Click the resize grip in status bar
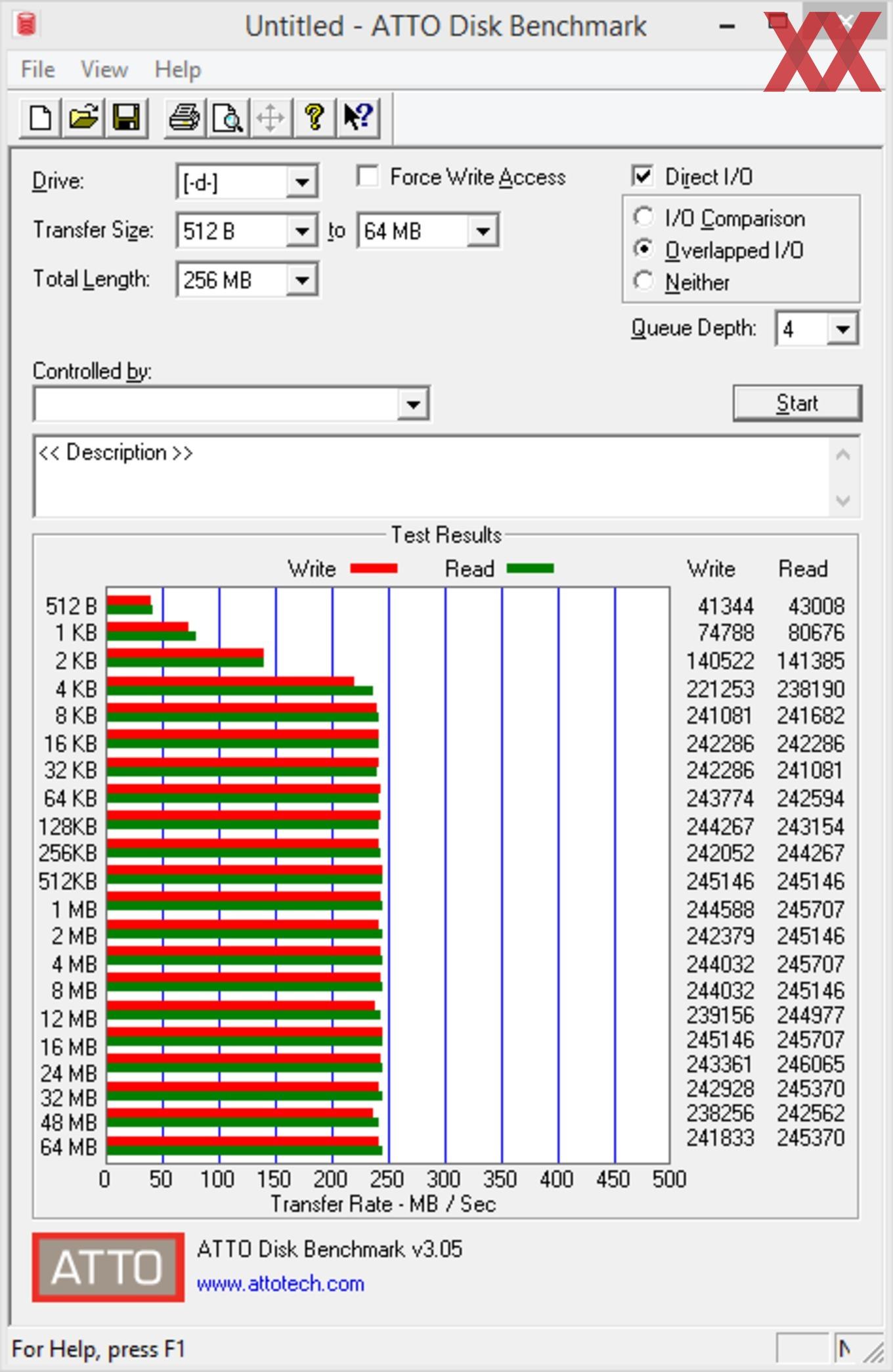 click(x=874, y=1352)
